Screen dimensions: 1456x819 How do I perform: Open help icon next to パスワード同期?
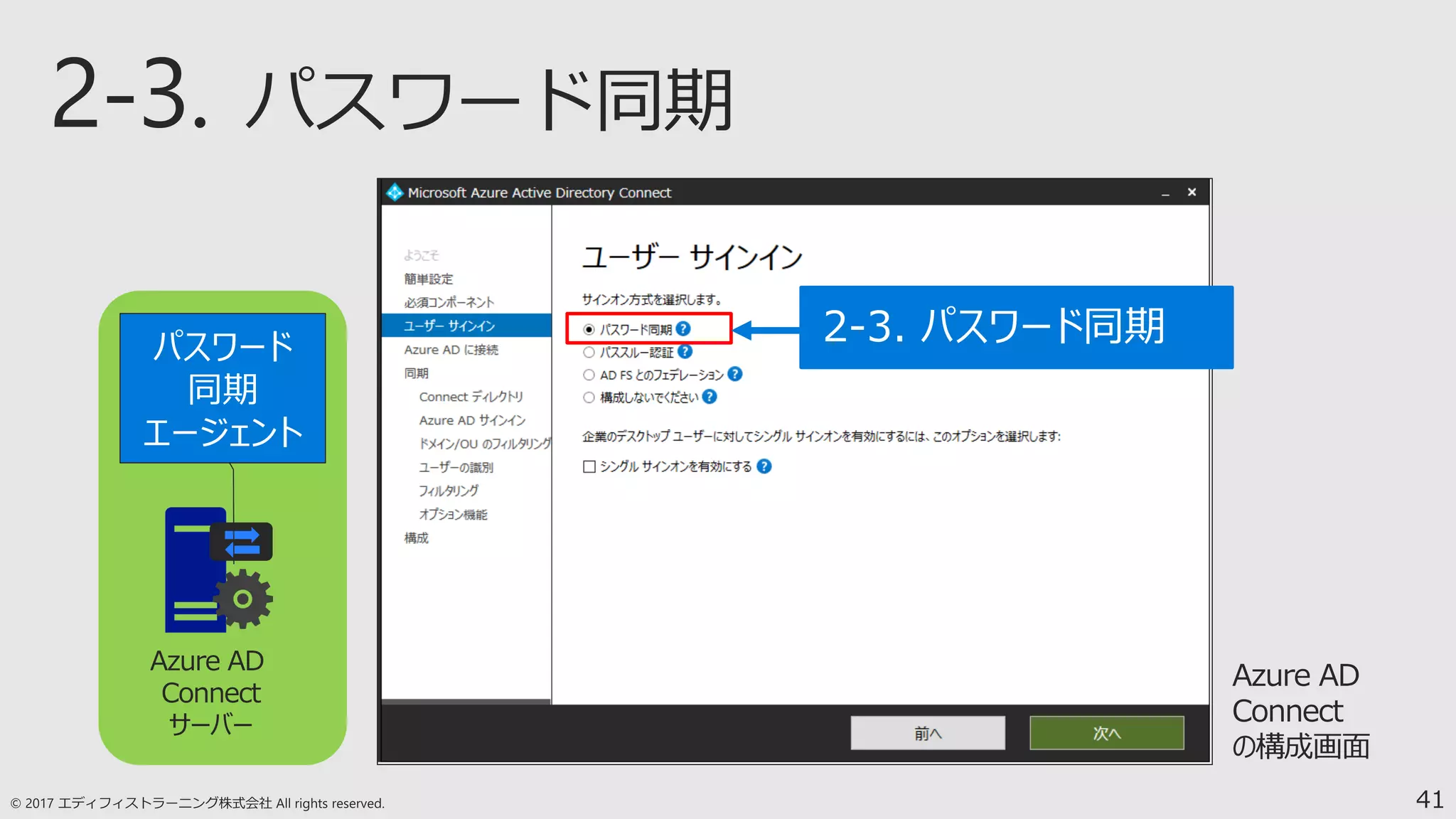click(x=683, y=328)
